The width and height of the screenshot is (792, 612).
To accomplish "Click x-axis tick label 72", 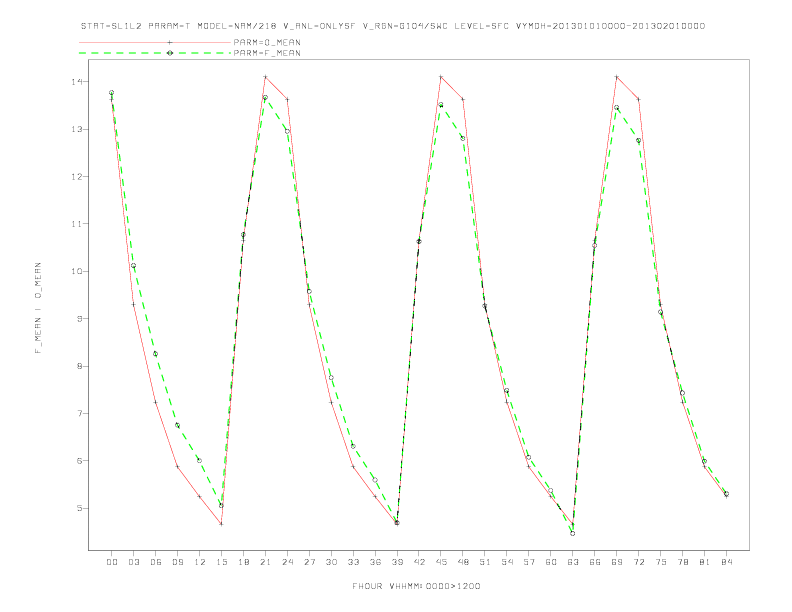I will [638, 562].
